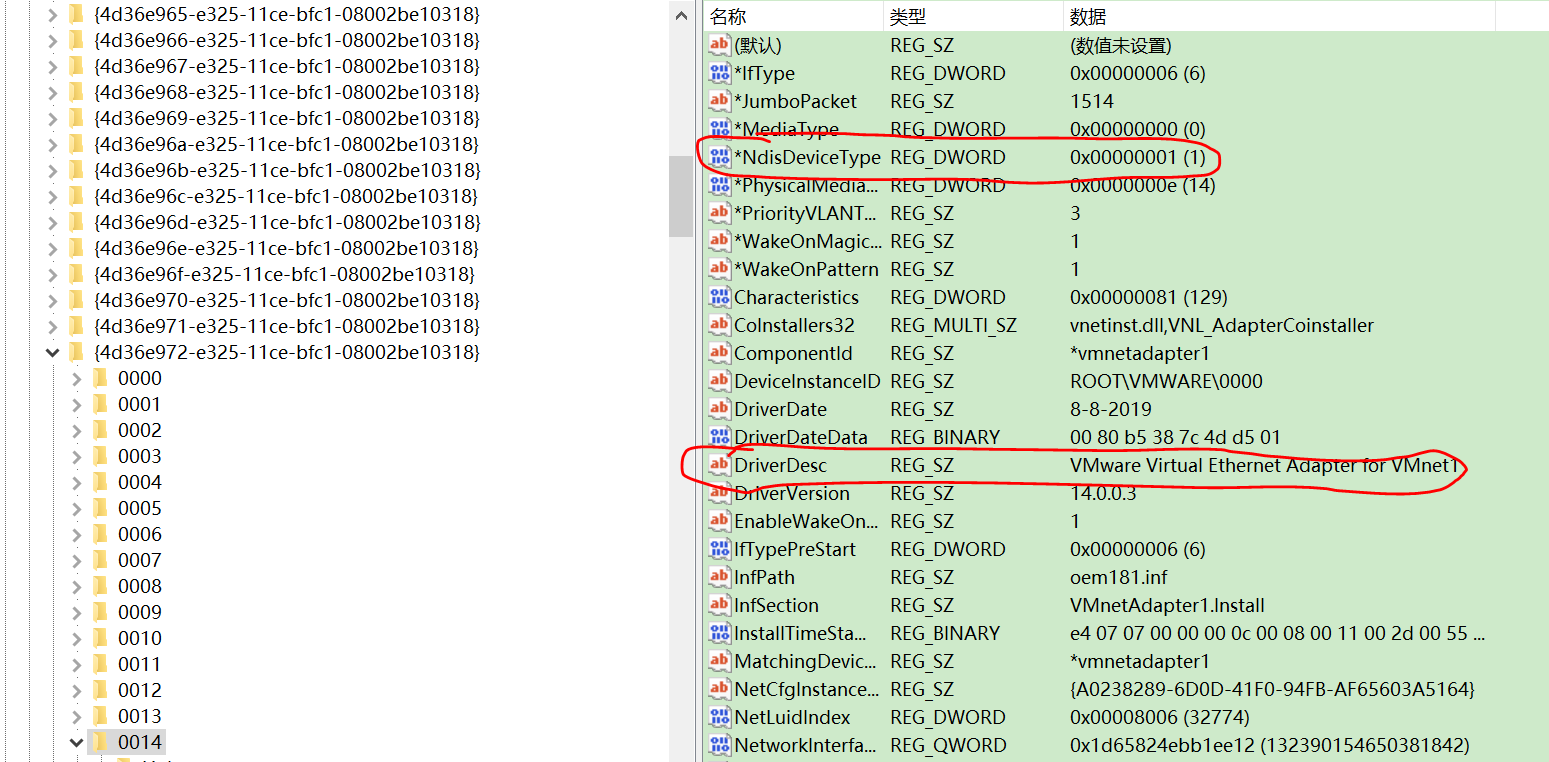Click data '0x00008006 (32774)'

click(x=1159, y=717)
